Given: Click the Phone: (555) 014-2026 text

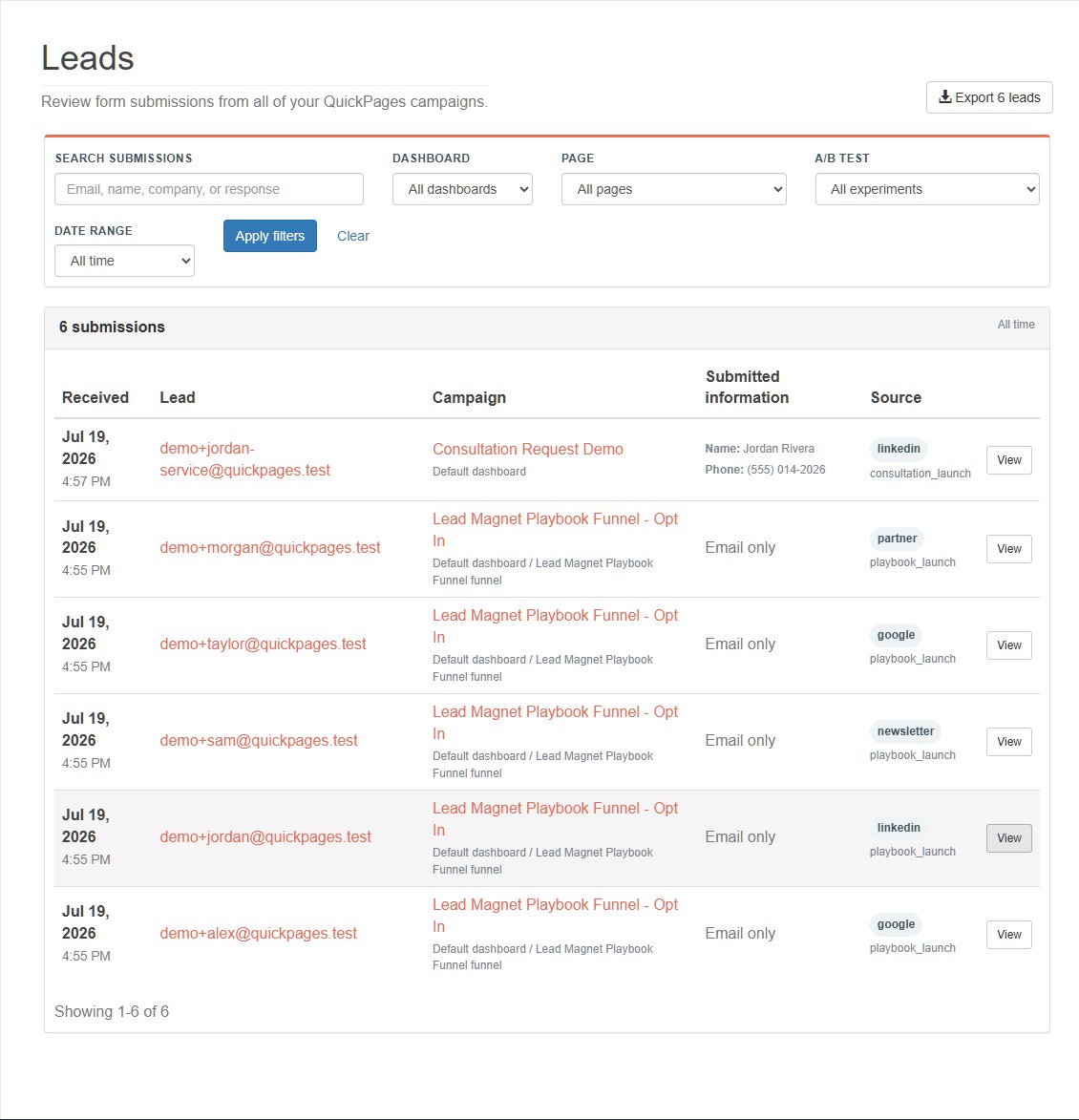Looking at the screenshot, I should (x=765, y=469).
